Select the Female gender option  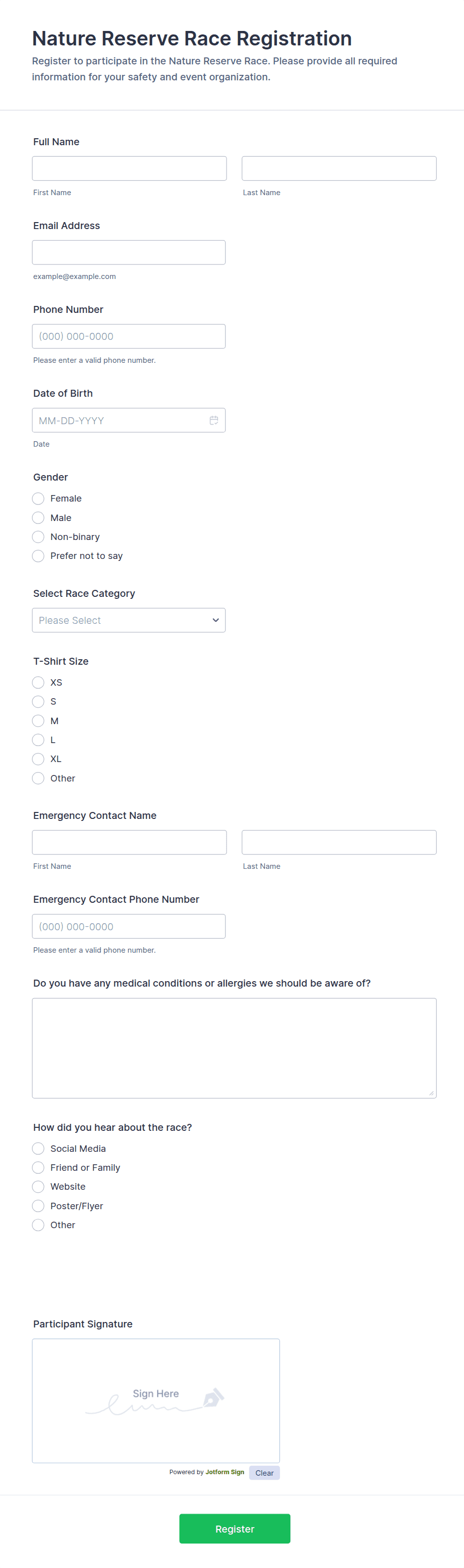click(38, 499)
